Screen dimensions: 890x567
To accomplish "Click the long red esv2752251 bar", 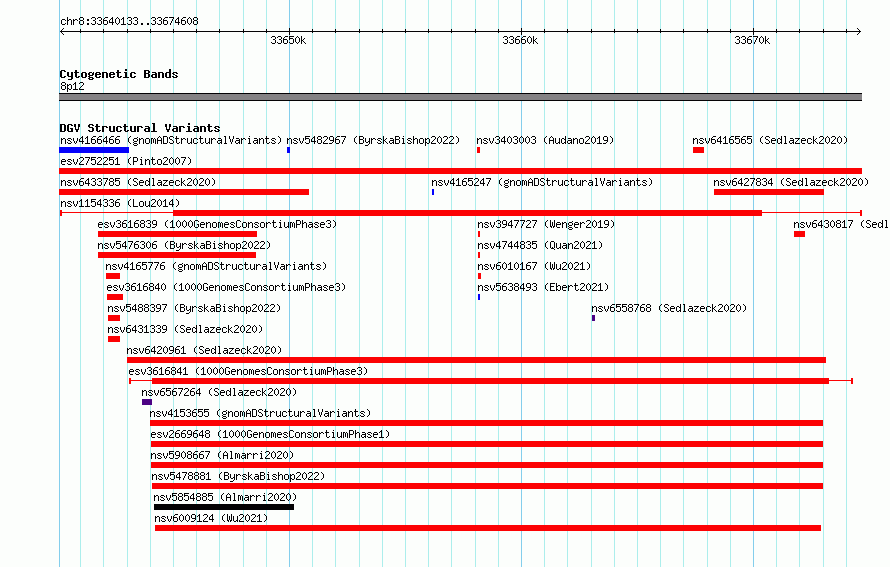I will click(x=461, y=171).
